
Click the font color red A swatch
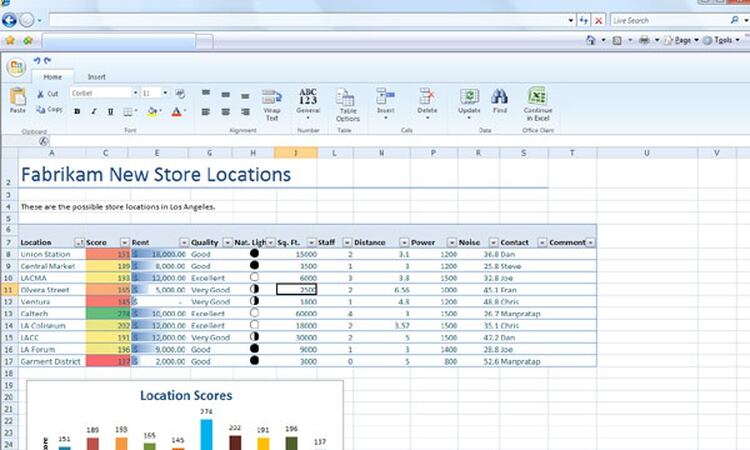(176, 112)
